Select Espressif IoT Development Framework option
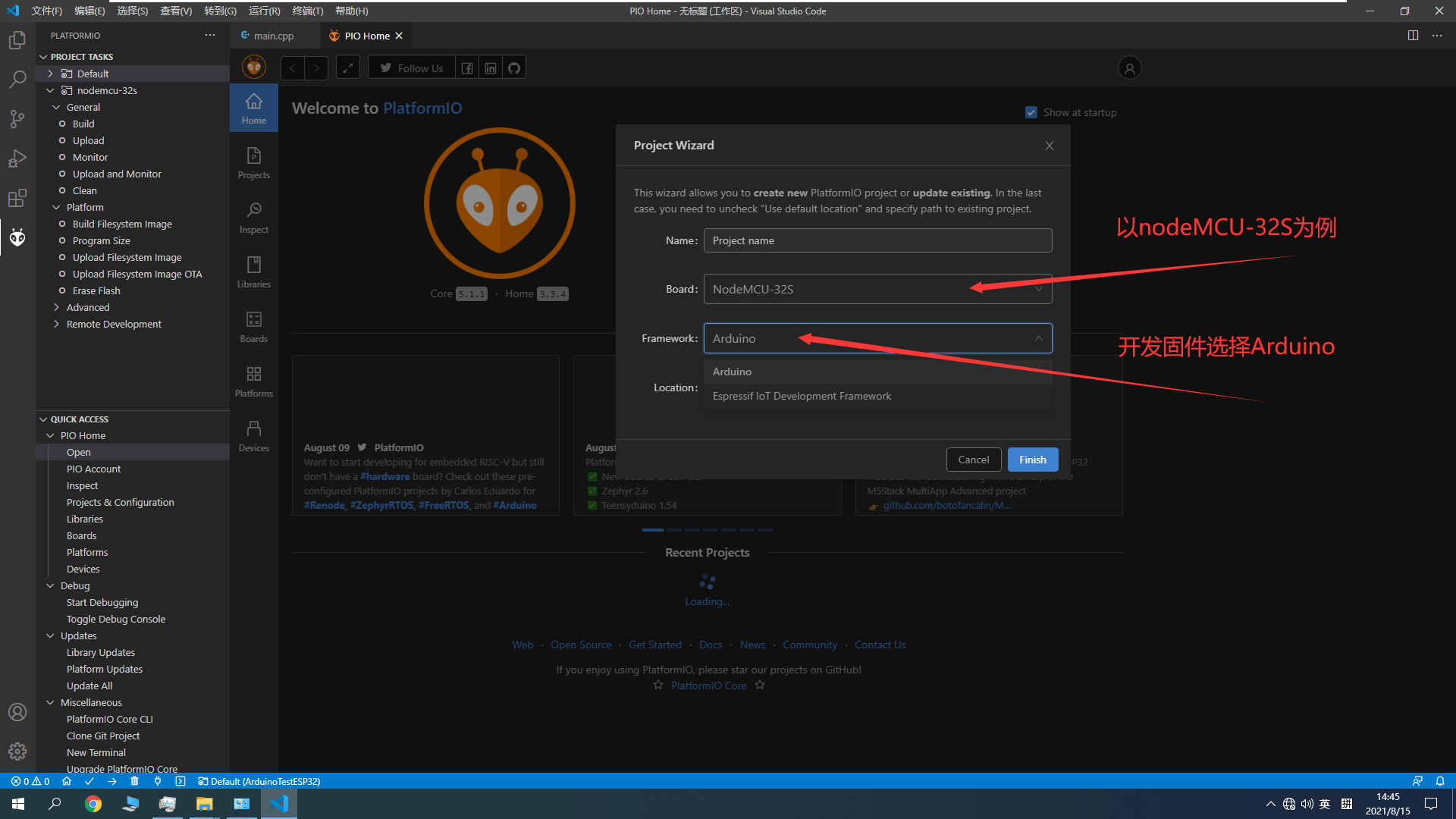The height and width of the screenshot is (819, 1456). [802, 396]
